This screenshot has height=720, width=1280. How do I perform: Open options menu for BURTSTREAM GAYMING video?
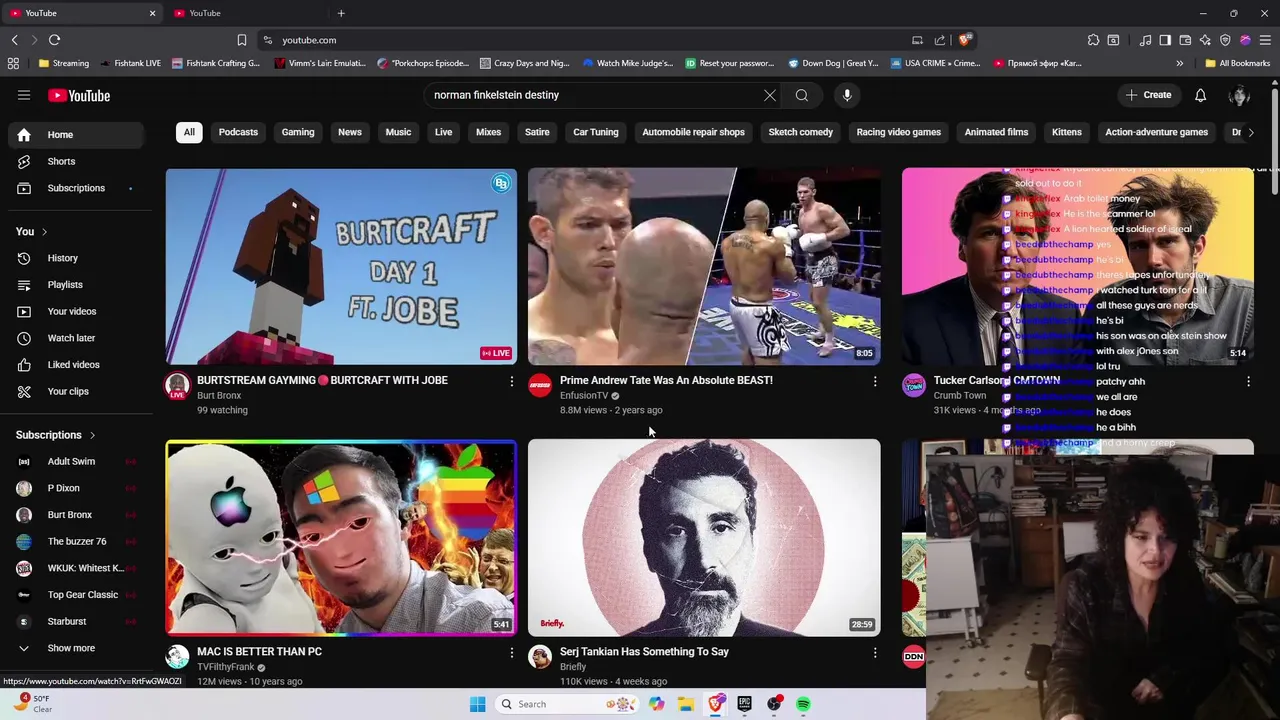511,381
